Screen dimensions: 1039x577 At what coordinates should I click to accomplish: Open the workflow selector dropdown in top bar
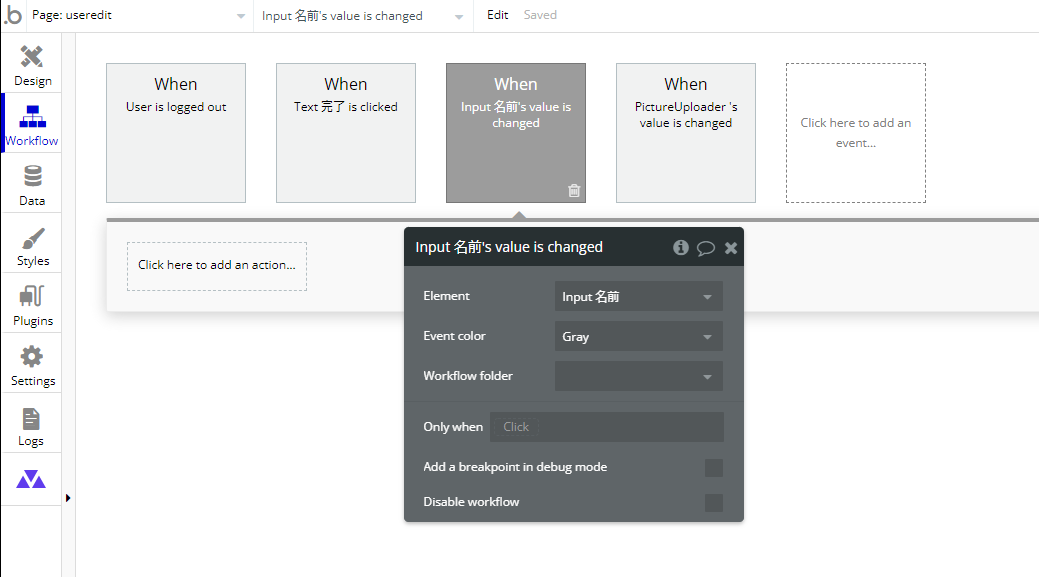[x=362, y=16]
